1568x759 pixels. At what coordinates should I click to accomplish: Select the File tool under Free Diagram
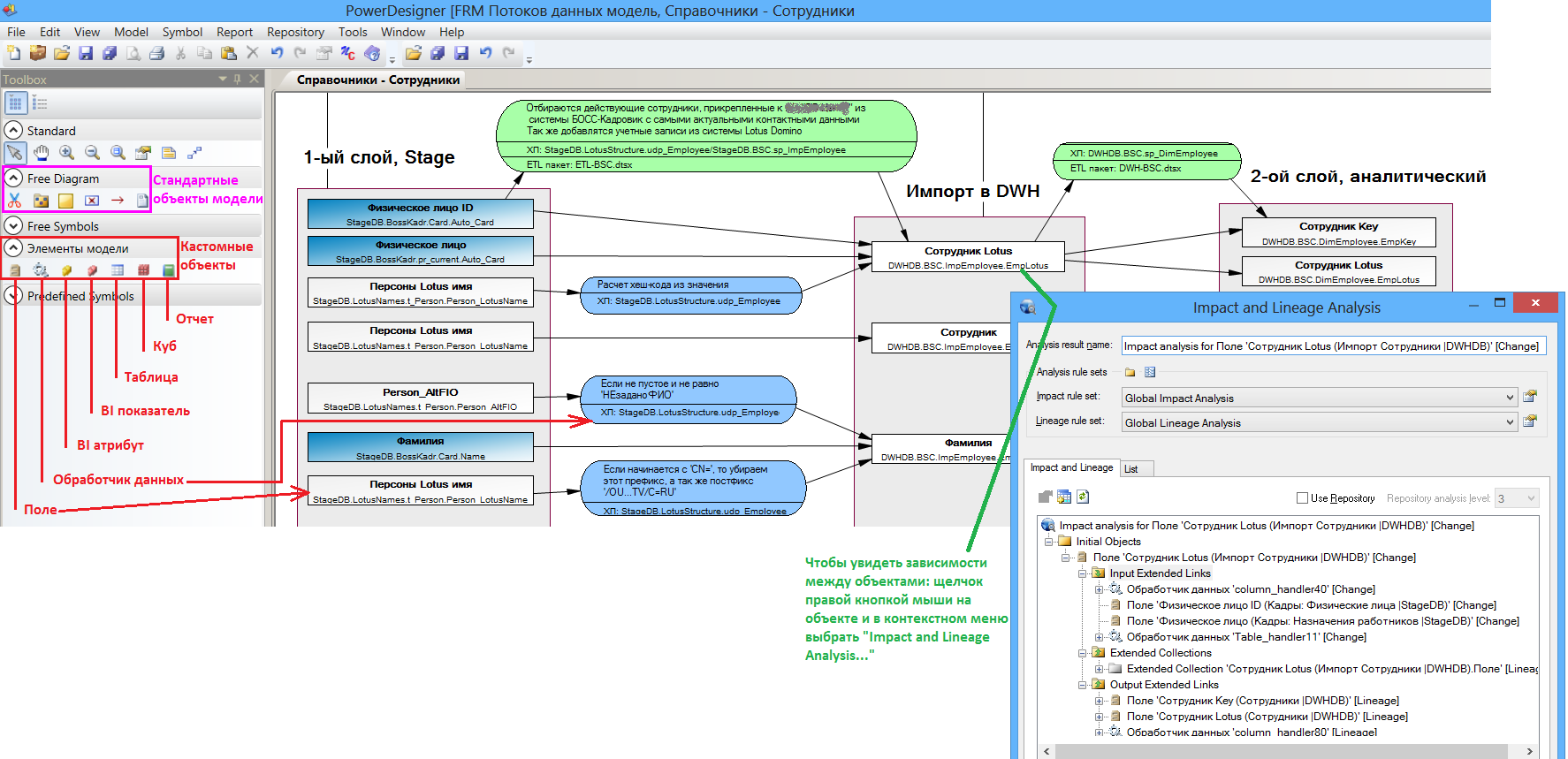142,201
